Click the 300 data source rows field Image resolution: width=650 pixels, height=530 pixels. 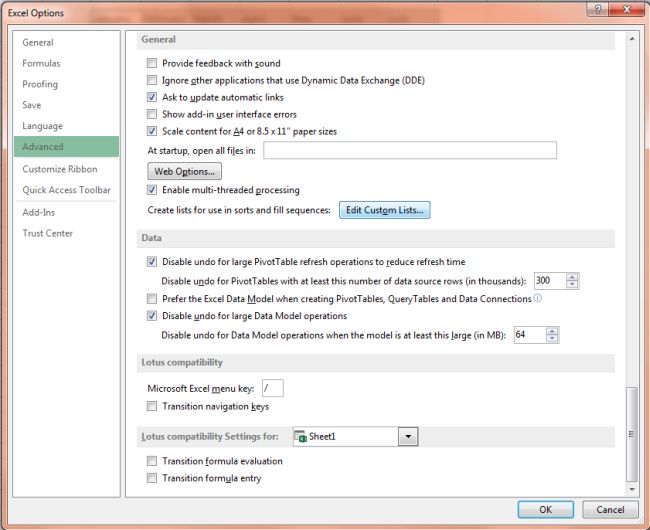pyautogui.click(x=550, y=281)
